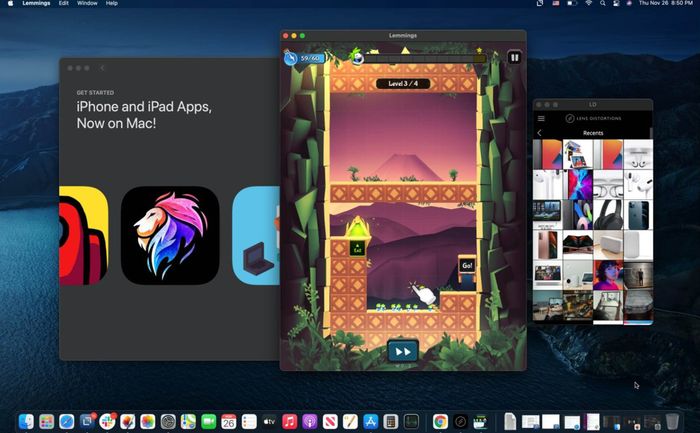Click the lemming counter 59/60 badge
The image size is (700, 433).
(x=304, y=58)
